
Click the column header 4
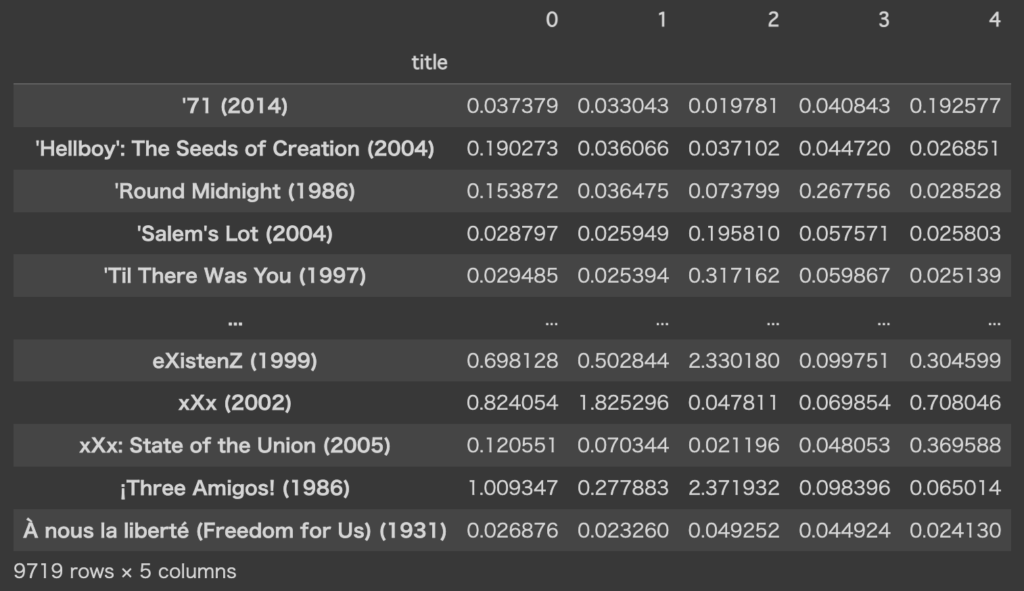click(x=995, y=20)
